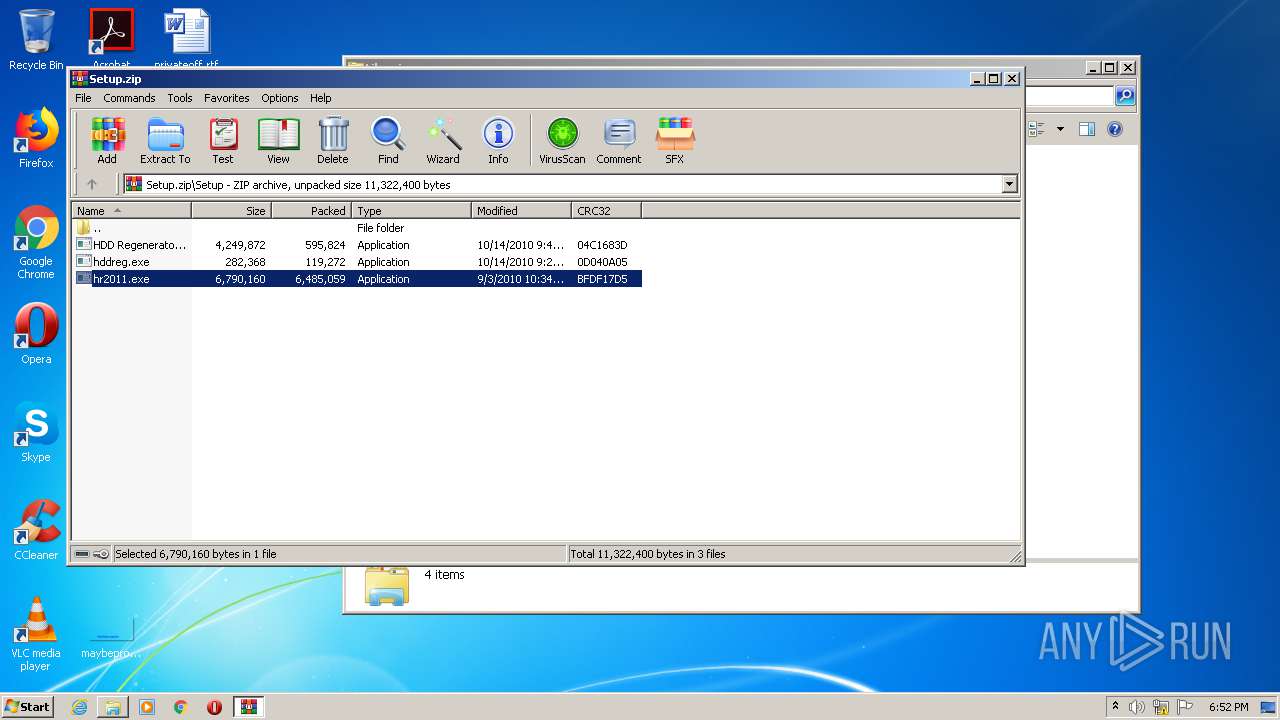This screenshot has height=720, width=1280.
Task: Open the Favorites menu
Action: click(x=227, y=98)
